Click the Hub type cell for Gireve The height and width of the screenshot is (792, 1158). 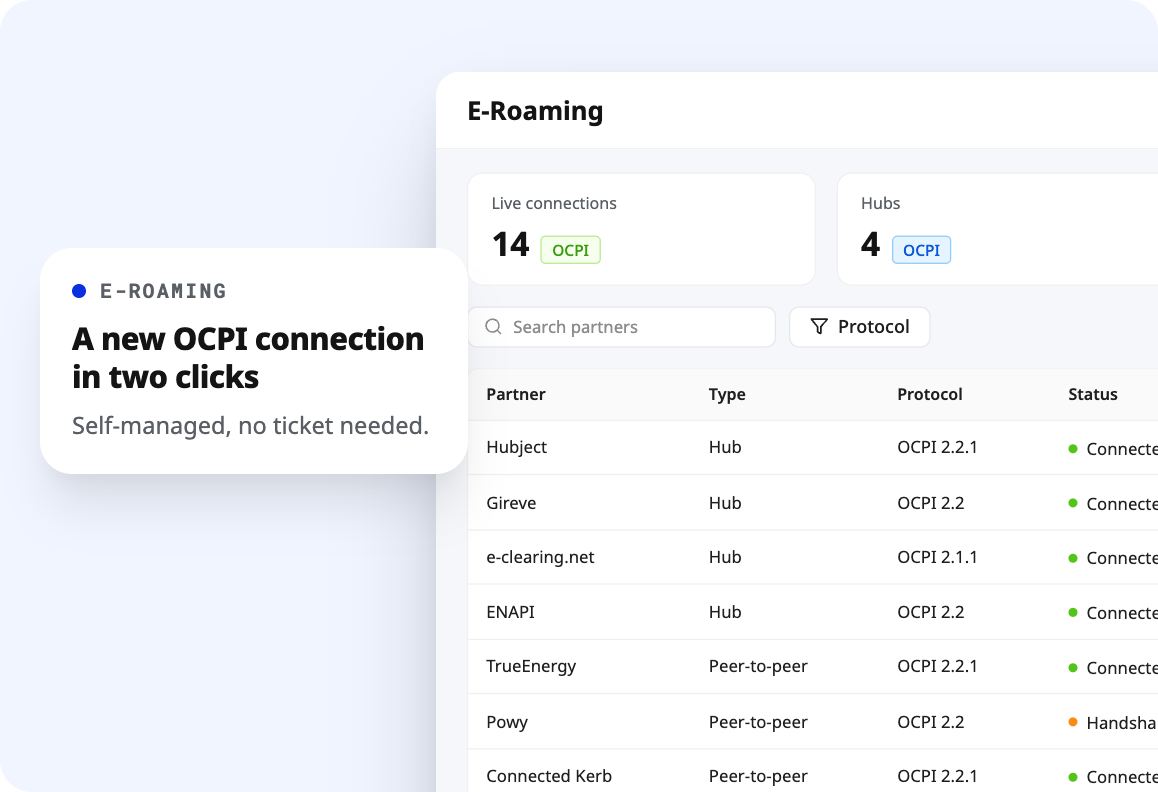724,502
